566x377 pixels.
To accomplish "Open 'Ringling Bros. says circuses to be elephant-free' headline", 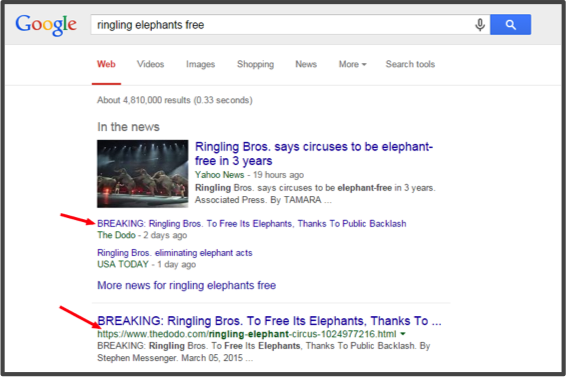I will point(314,153).
